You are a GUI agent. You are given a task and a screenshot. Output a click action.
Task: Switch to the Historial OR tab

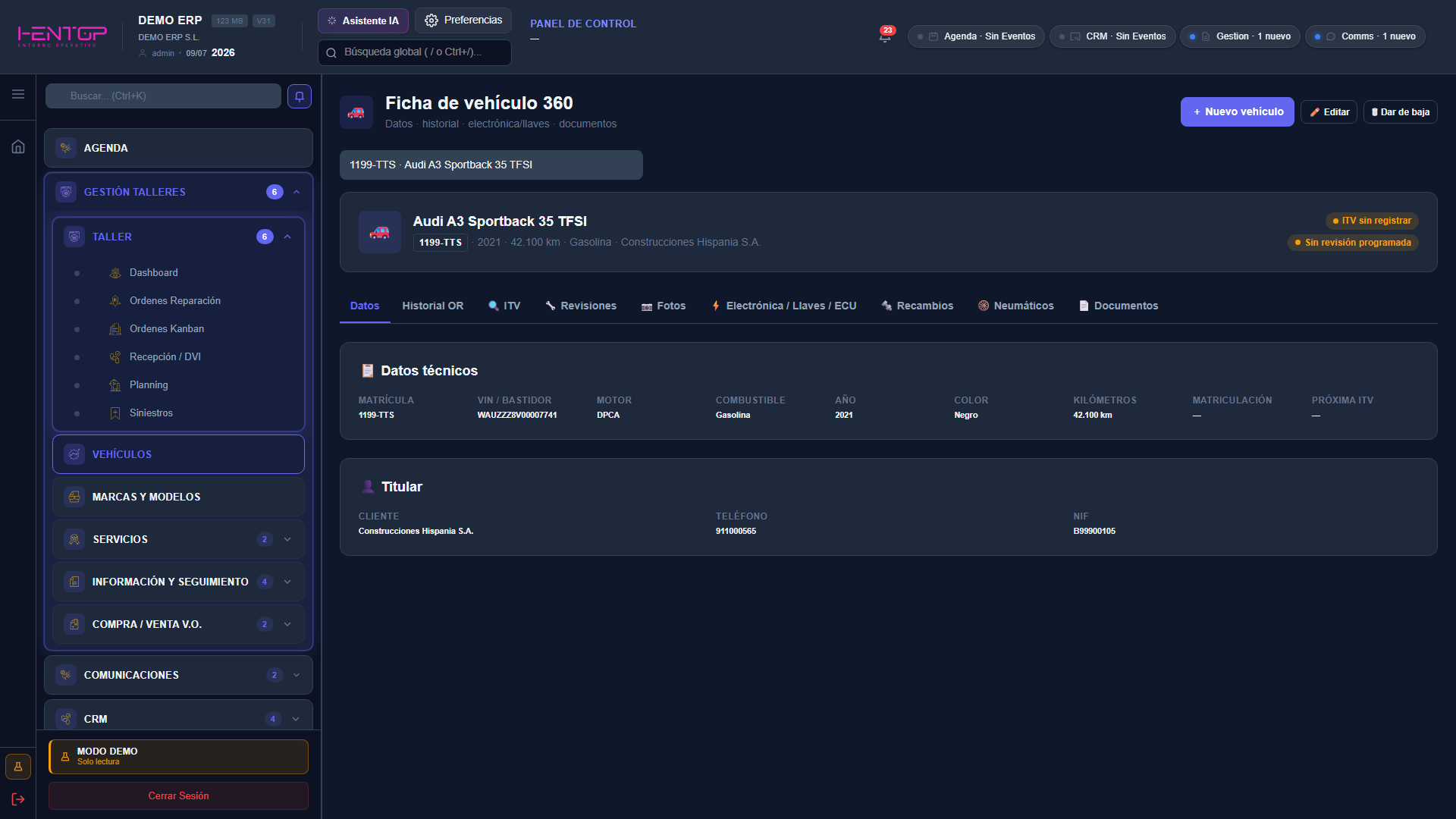click(x=433, y=306)
